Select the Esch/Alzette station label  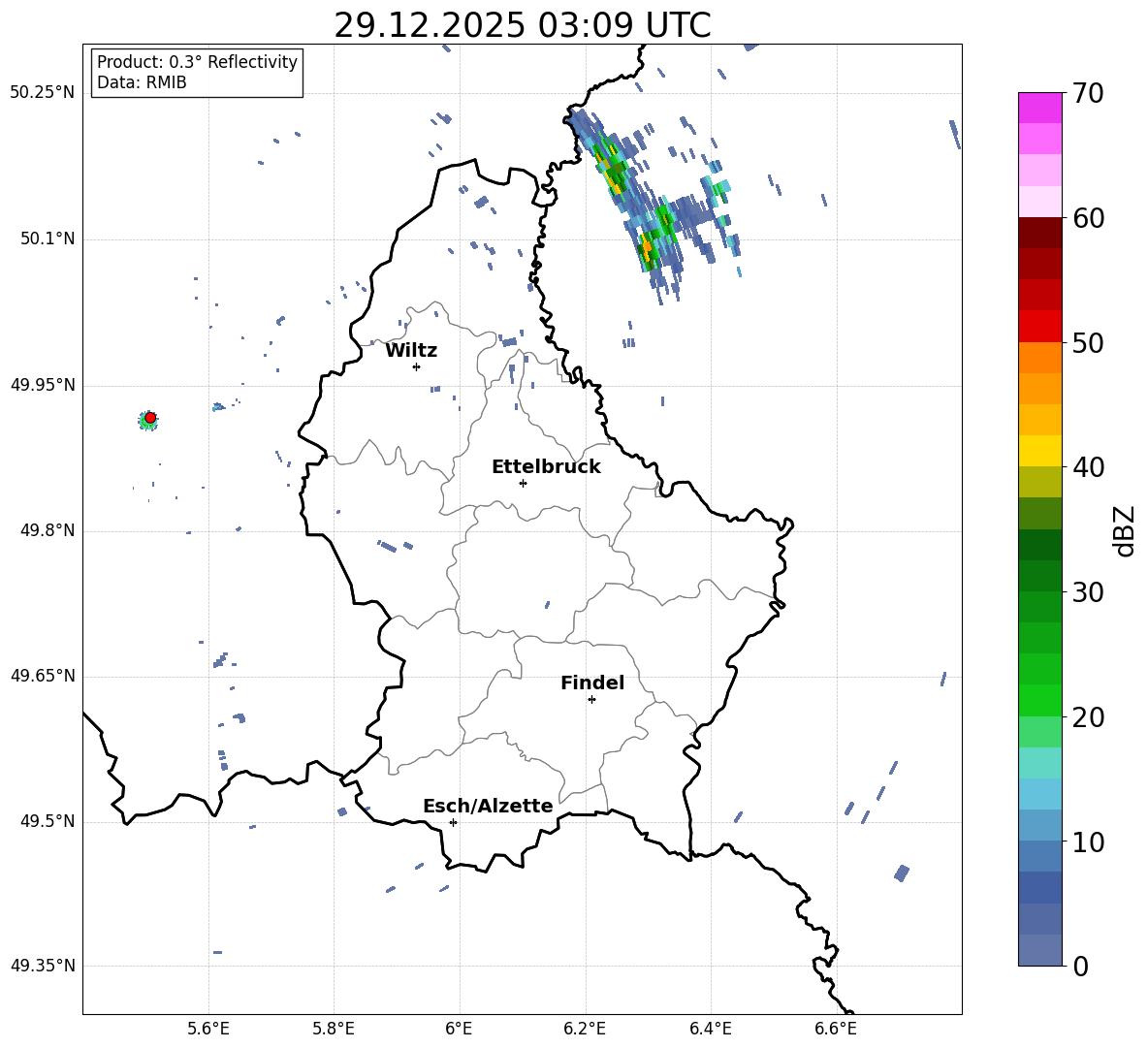tap(488, 806)
